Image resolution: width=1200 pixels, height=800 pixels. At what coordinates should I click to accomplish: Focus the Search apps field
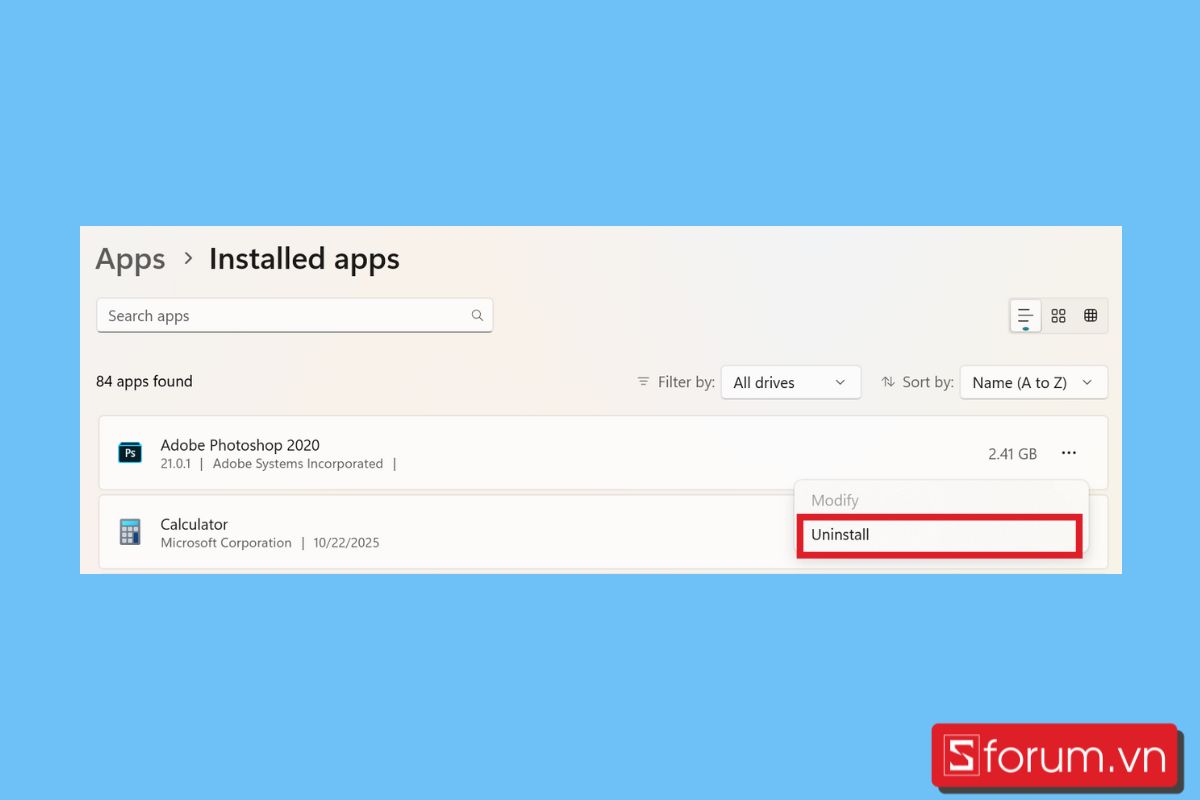point(294,315)
